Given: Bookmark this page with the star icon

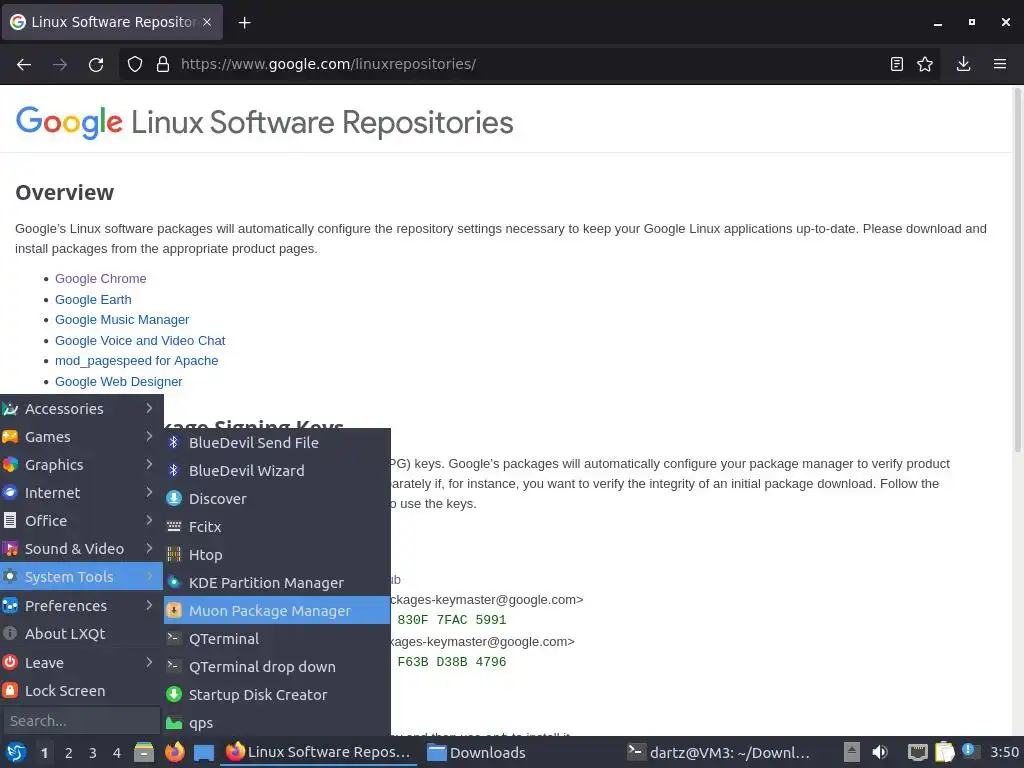Looking at the screenshot, I should 925,64.
